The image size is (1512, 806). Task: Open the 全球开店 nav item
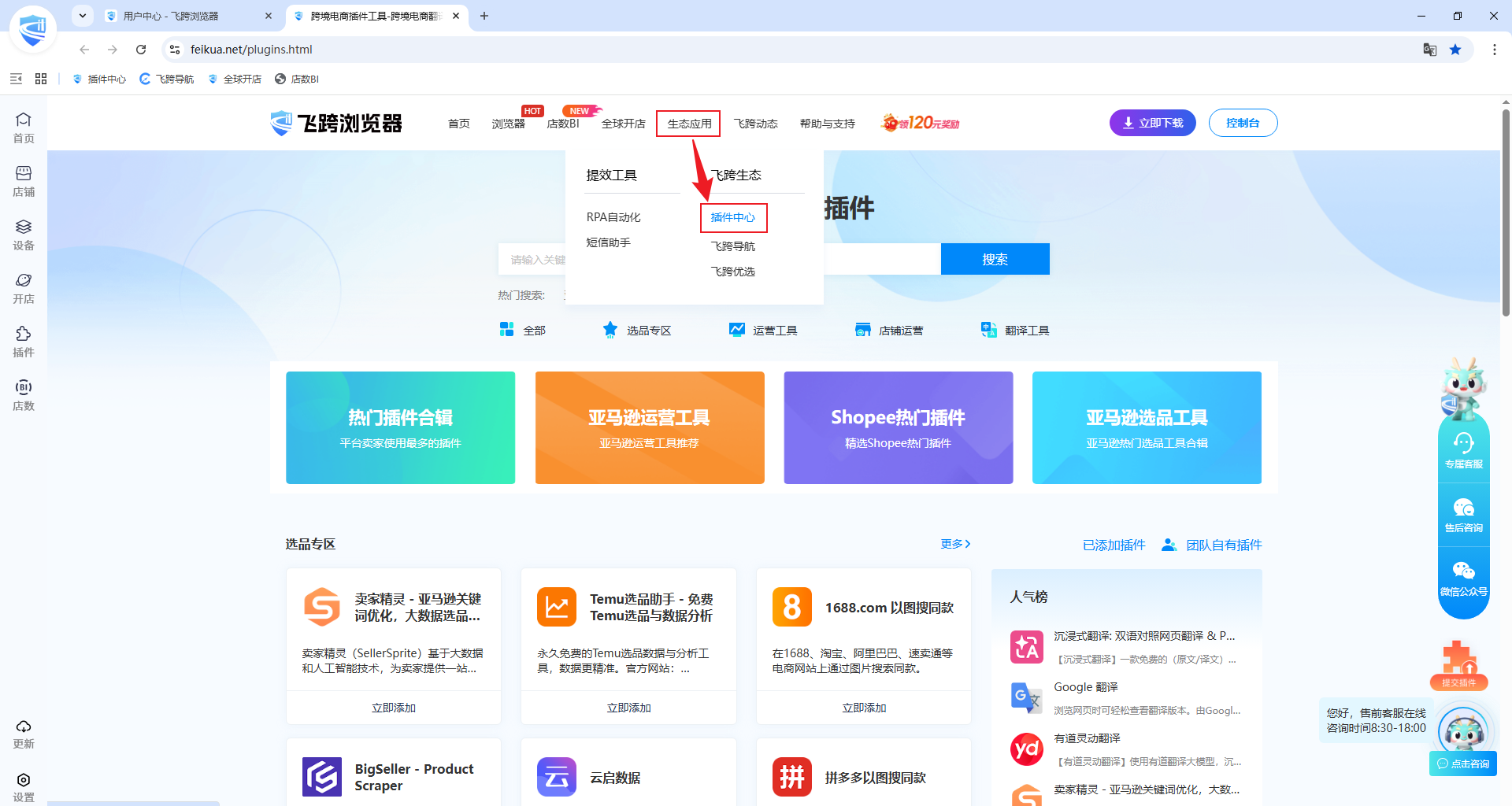coord(624,124)
